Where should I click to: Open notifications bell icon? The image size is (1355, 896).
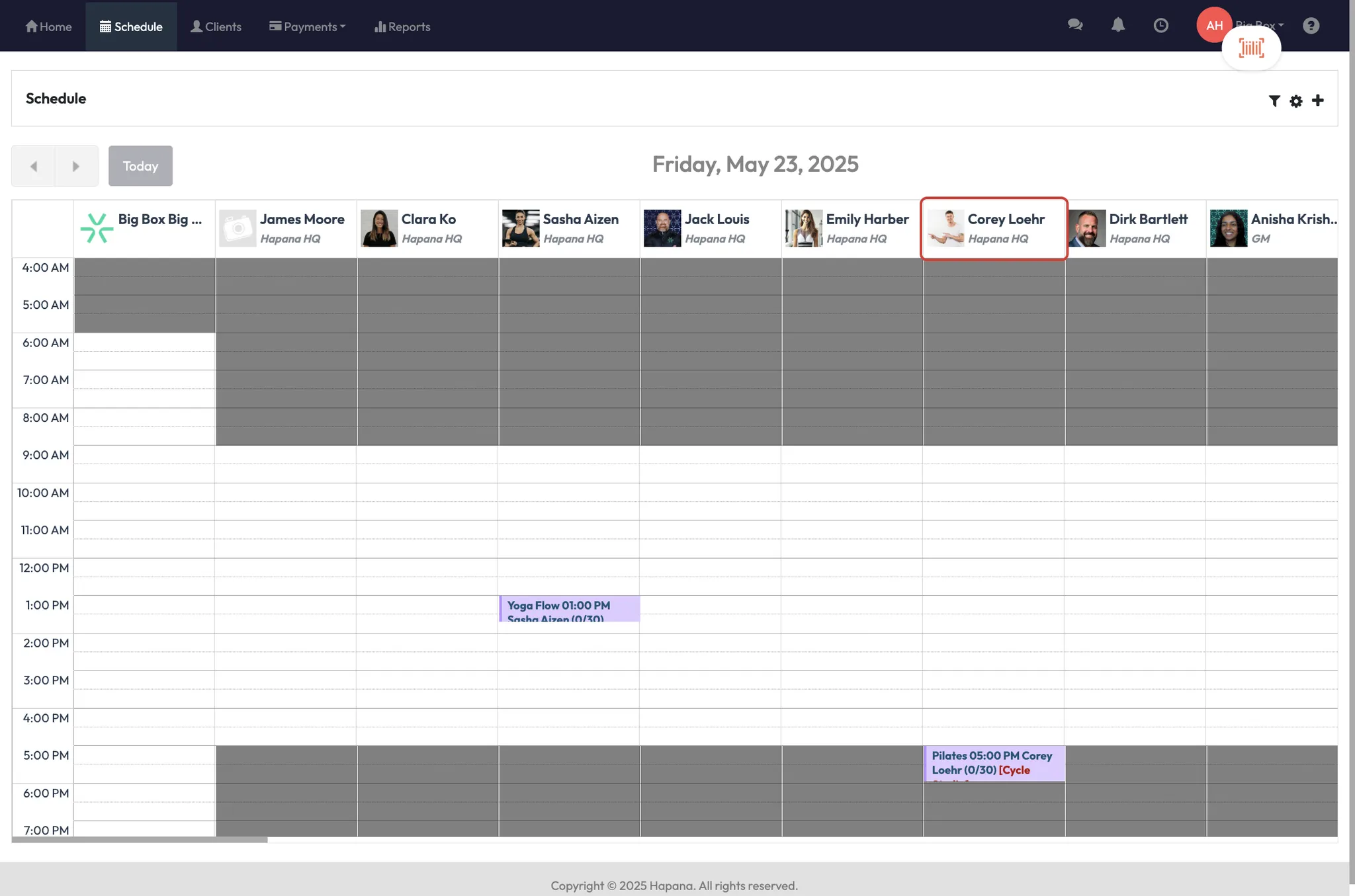1117,25
